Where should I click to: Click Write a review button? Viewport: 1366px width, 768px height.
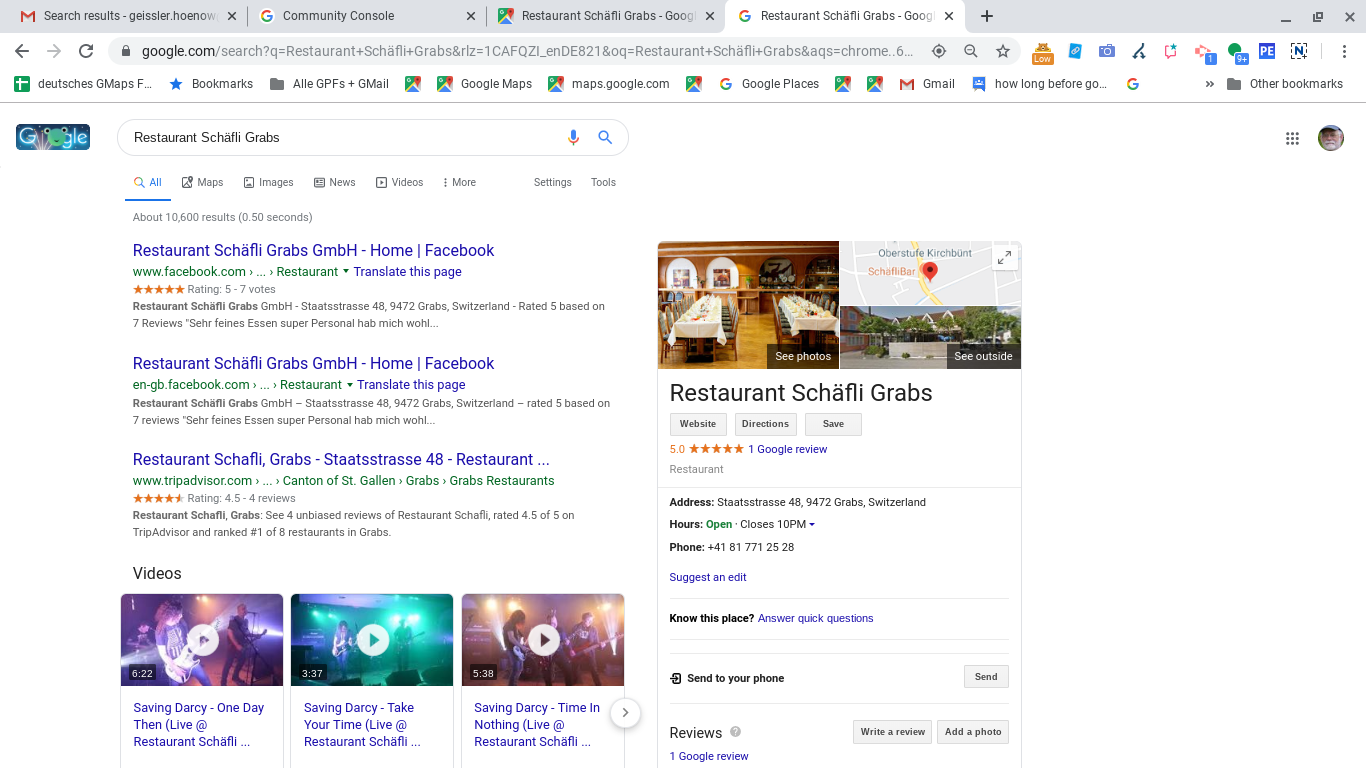(x=892, y=732)
